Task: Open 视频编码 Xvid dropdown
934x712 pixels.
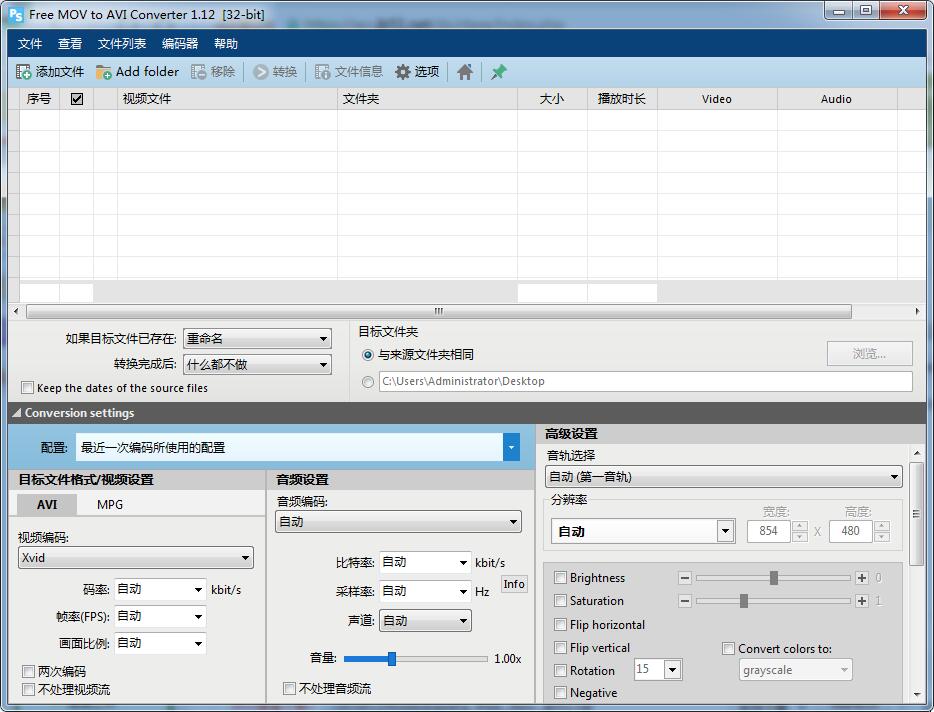Action: (136, 558)
